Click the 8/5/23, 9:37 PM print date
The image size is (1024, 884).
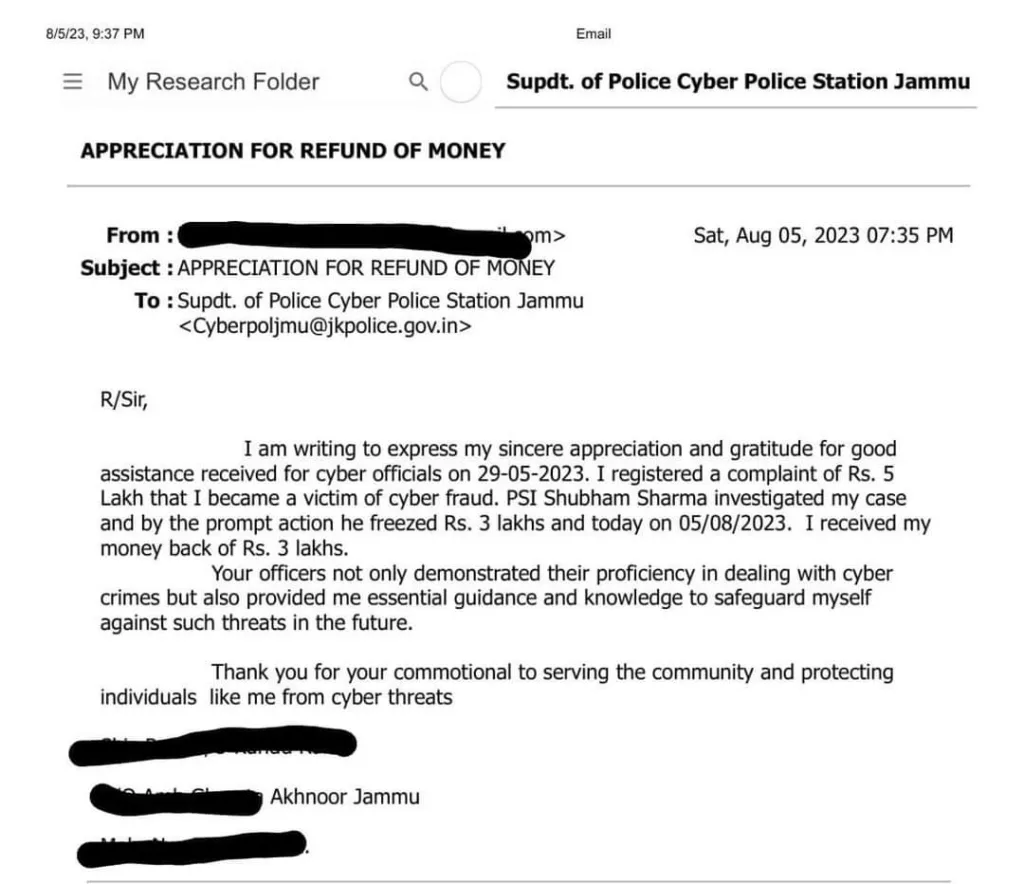point(95,34)
